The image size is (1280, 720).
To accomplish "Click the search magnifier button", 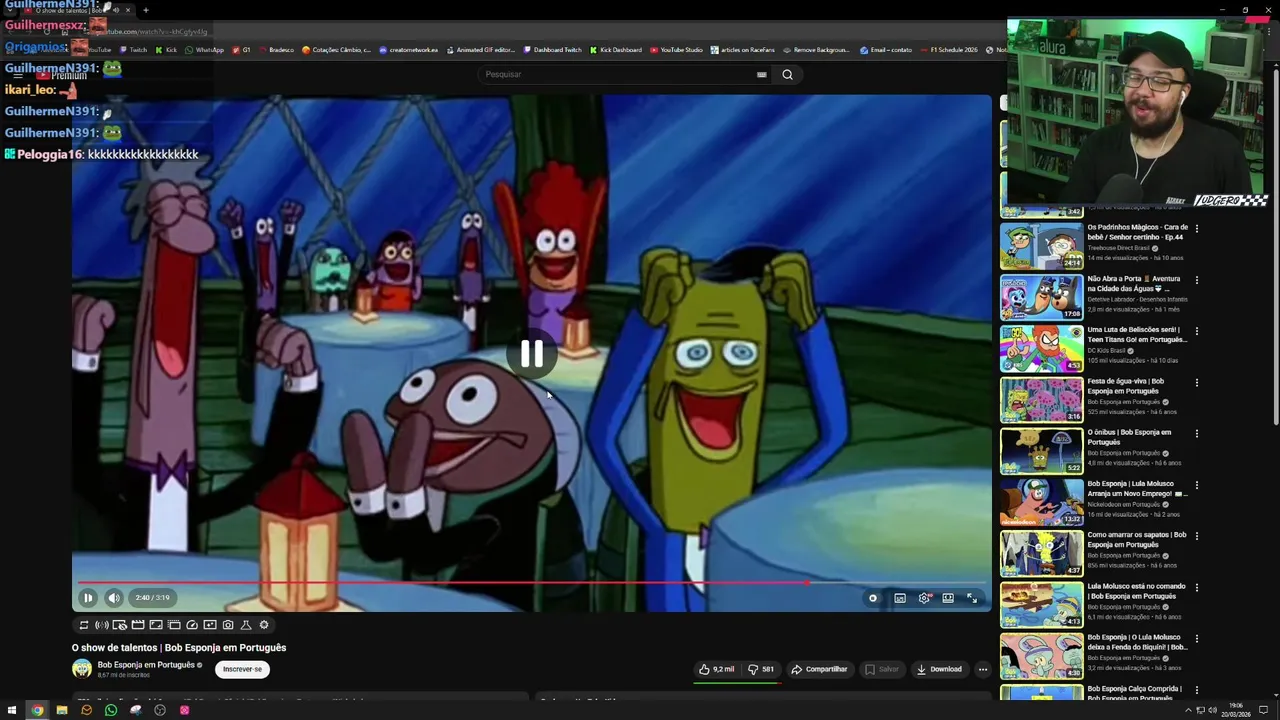I will (x=787, y=74).
